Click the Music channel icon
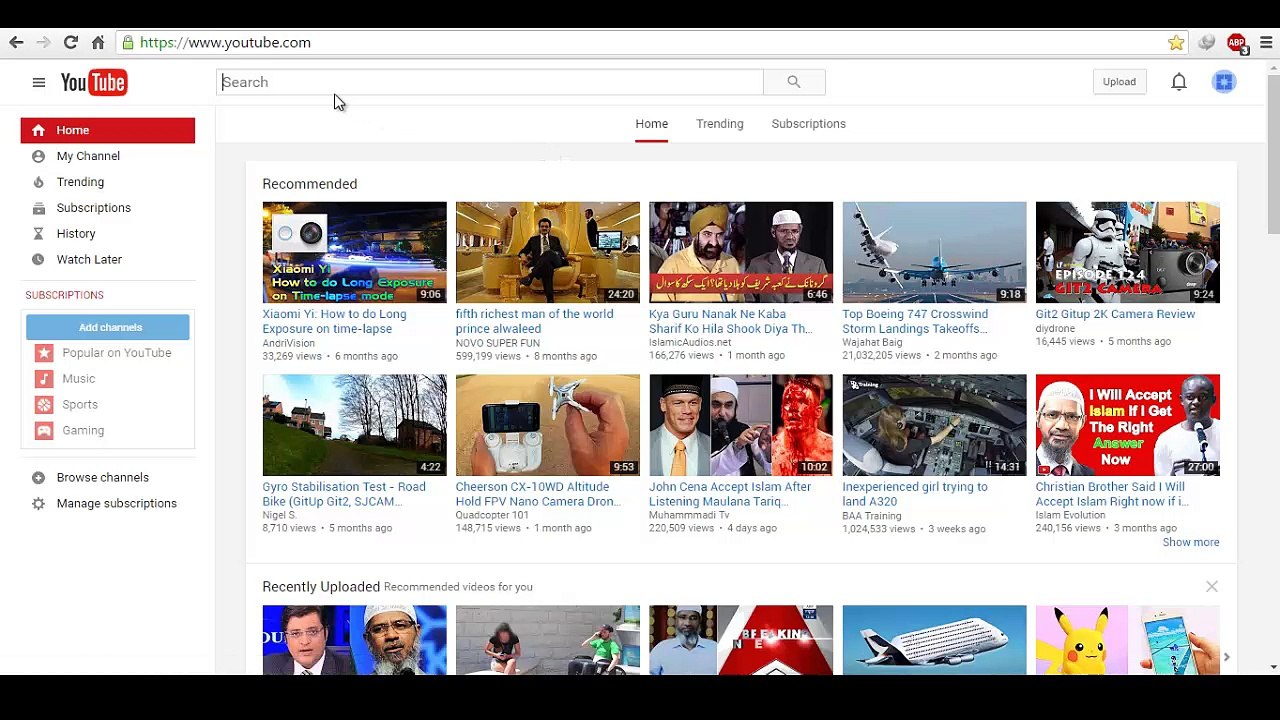The height and width of the screenshot is (720, 1280). point(44,379)
